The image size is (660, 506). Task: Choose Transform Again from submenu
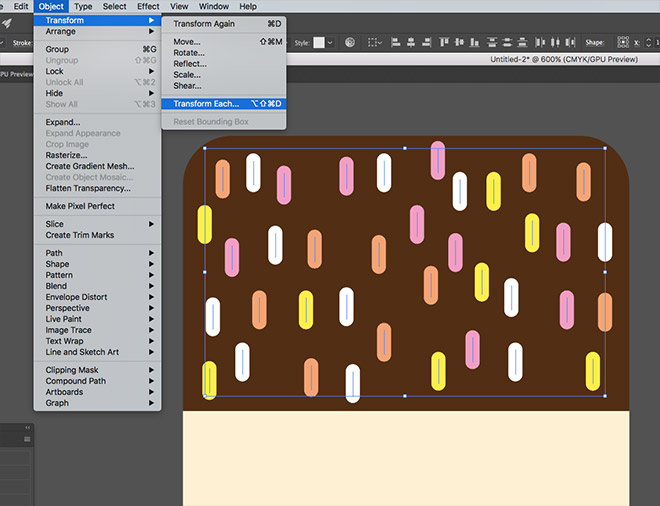tap(224, 24)
